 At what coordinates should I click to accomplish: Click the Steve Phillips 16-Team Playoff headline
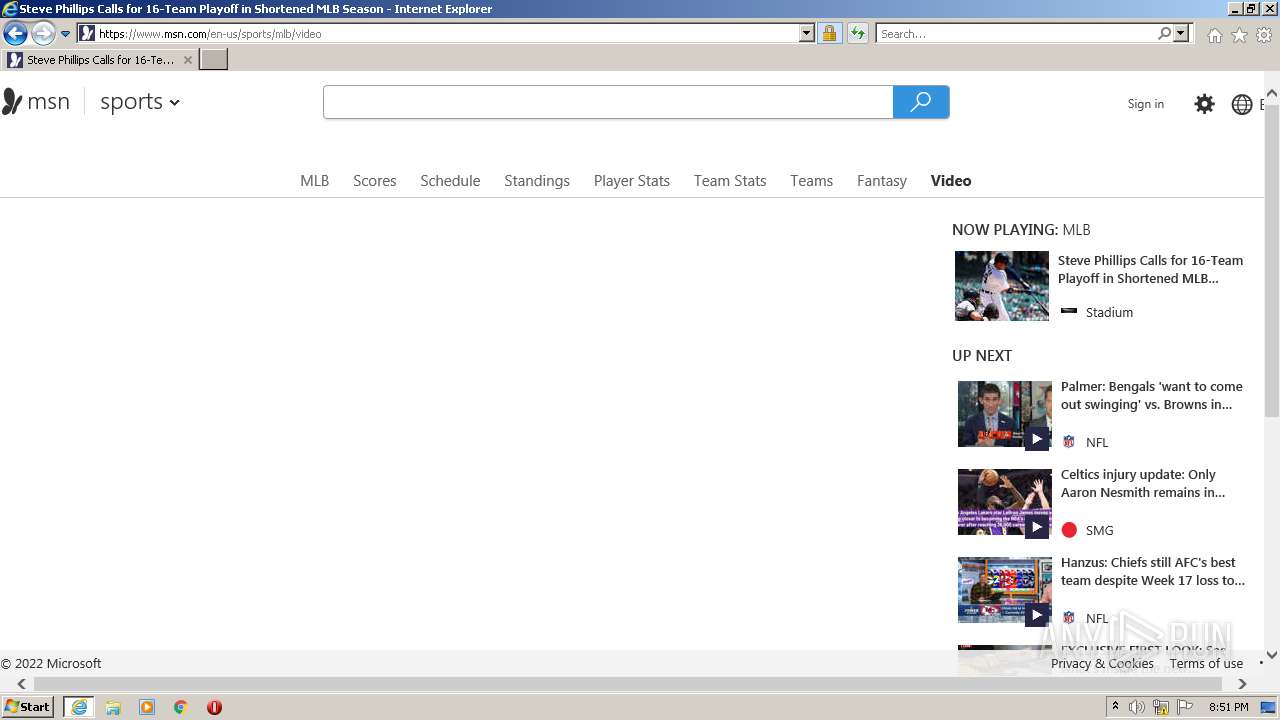pos(1150,269)
